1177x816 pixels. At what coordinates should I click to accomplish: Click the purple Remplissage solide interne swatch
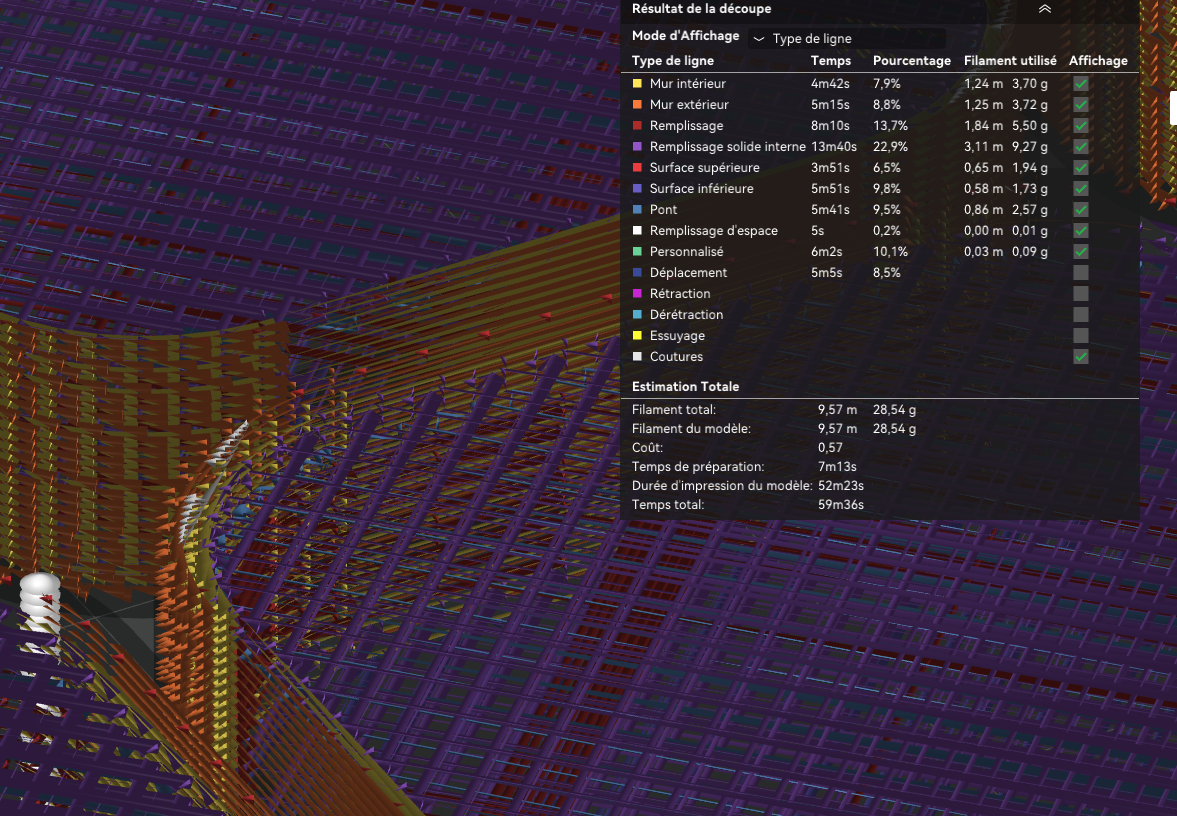coord(637,146)
